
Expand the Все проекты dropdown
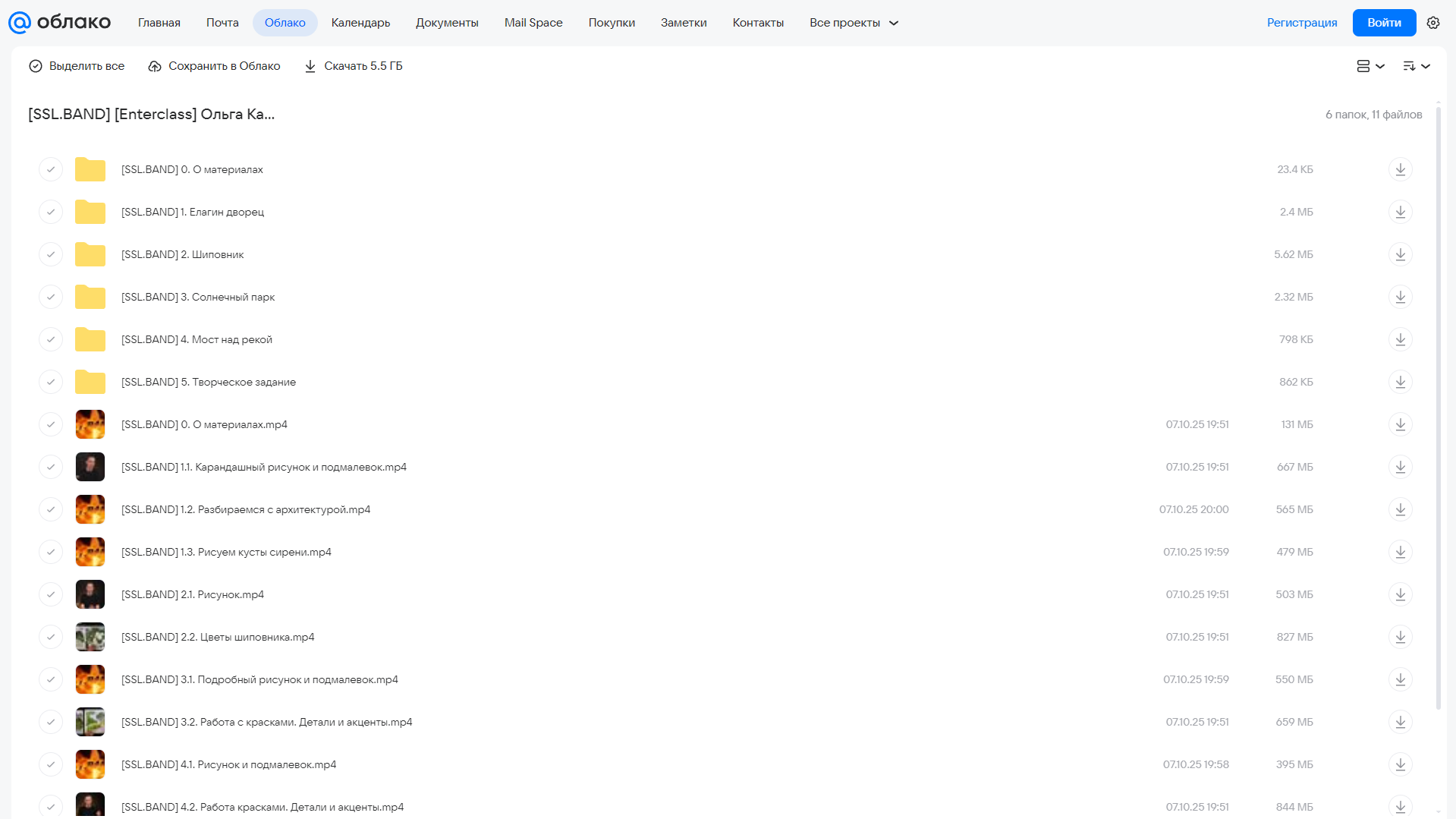854,23
